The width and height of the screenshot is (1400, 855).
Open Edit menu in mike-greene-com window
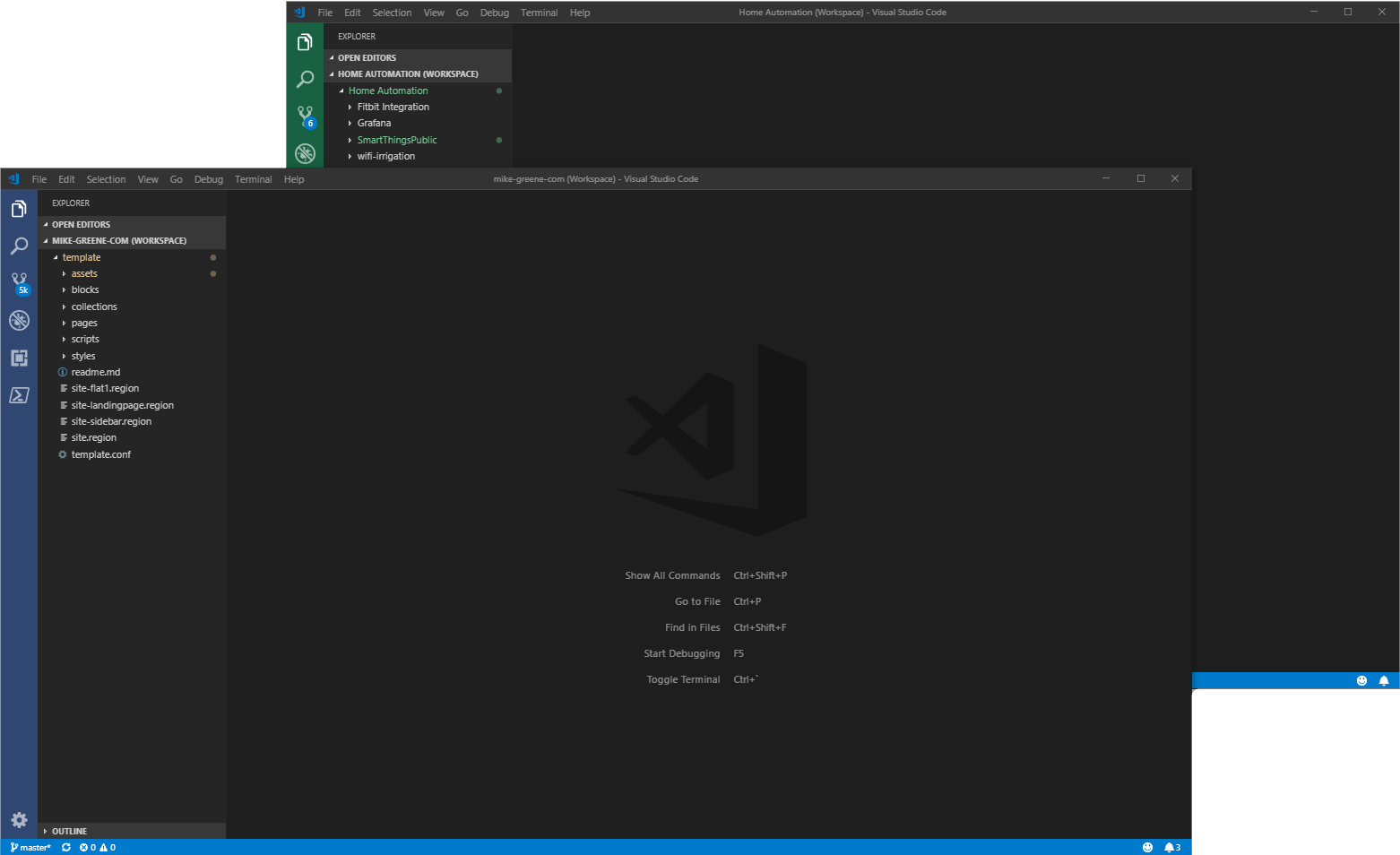[66, 179]
